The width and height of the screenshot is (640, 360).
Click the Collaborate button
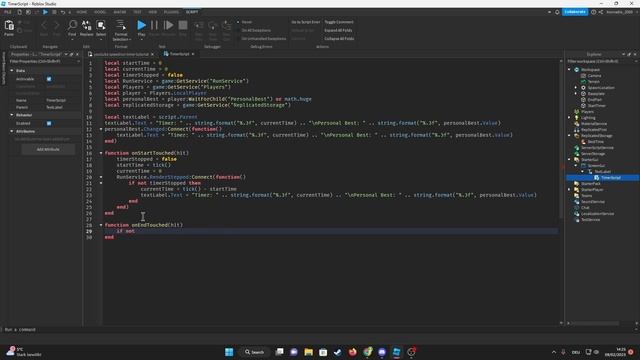coord(575,12)
